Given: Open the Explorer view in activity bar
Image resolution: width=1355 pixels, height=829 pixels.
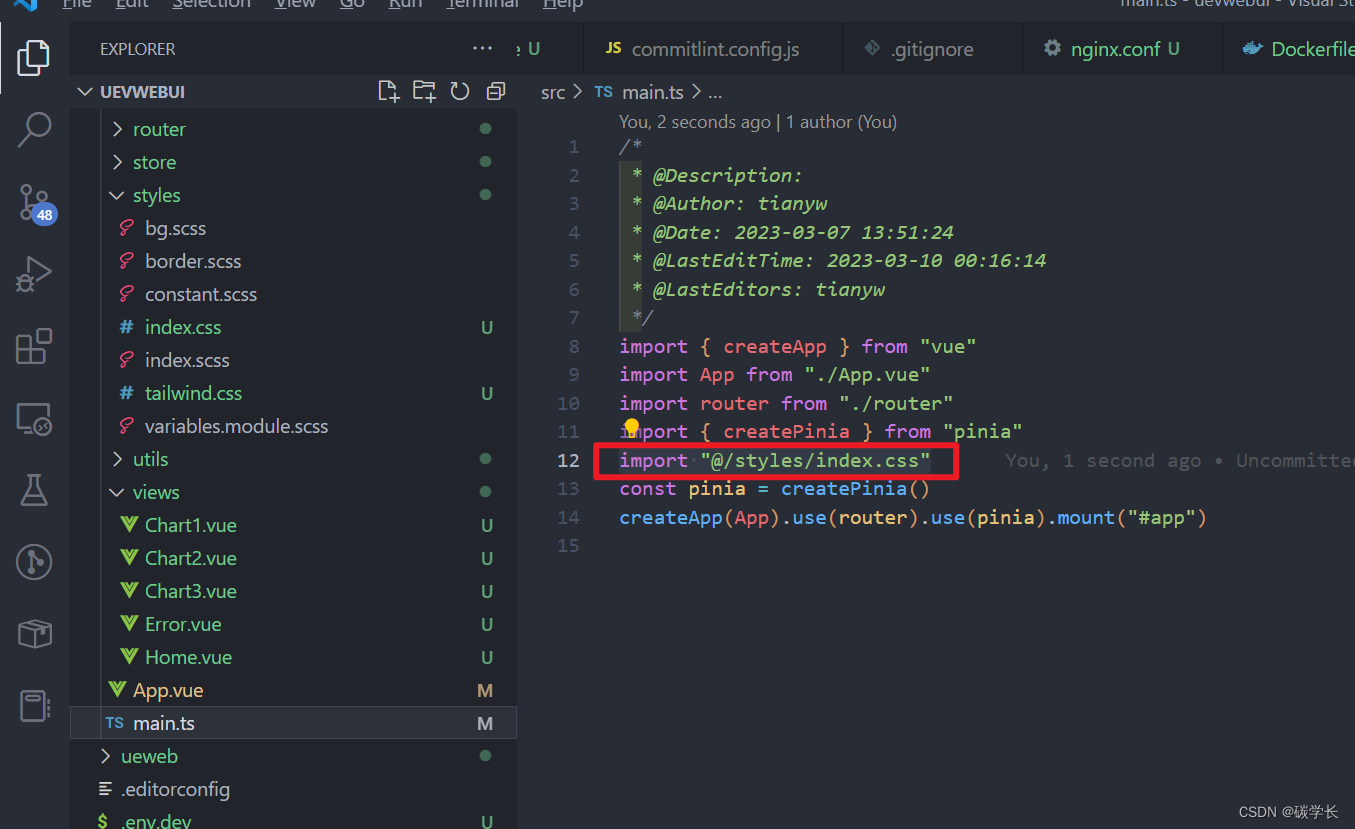Looking at the screenshot, I should 34,57.
